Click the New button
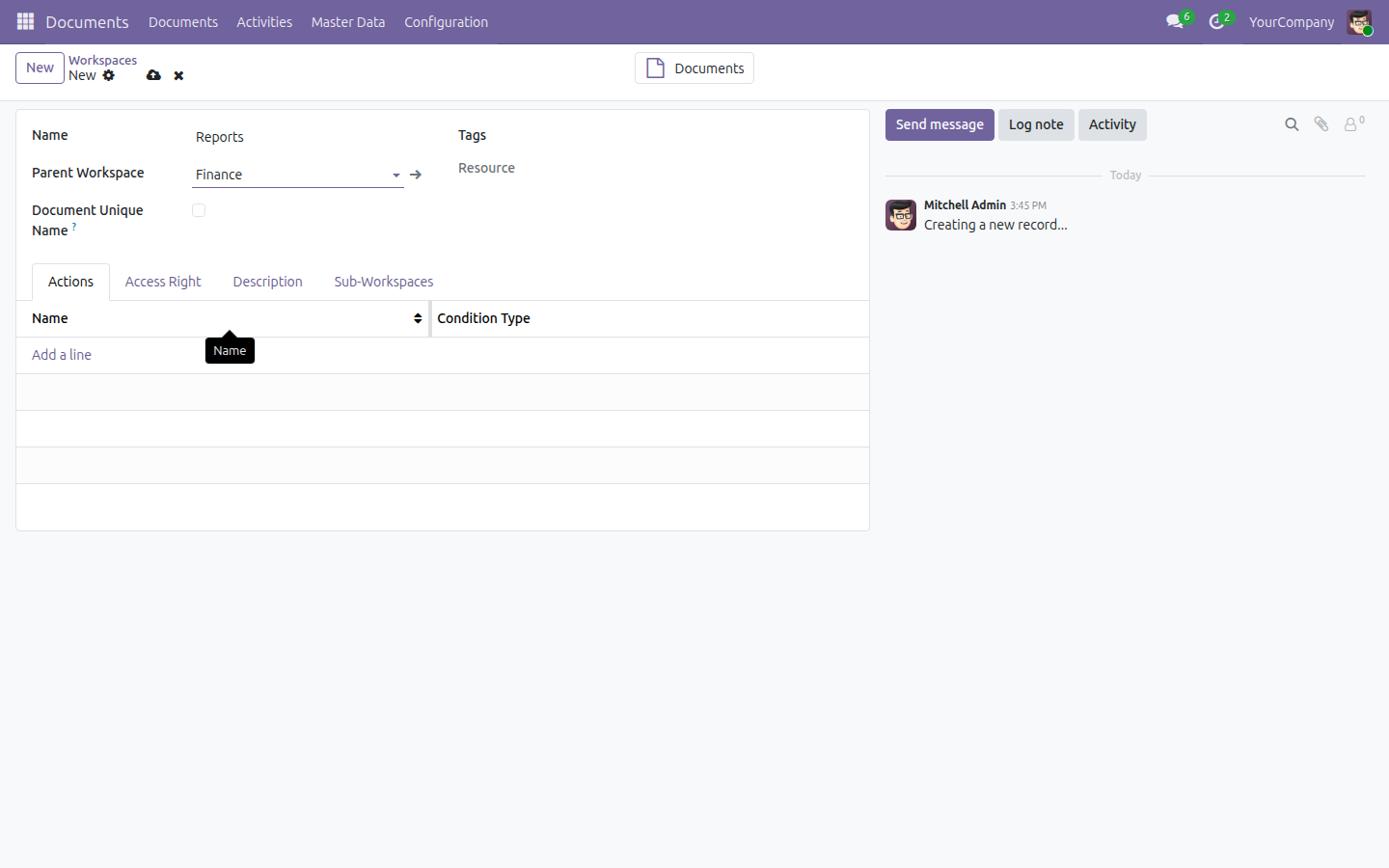Viewport: 1389px width, 868px height. coord(40,68)
